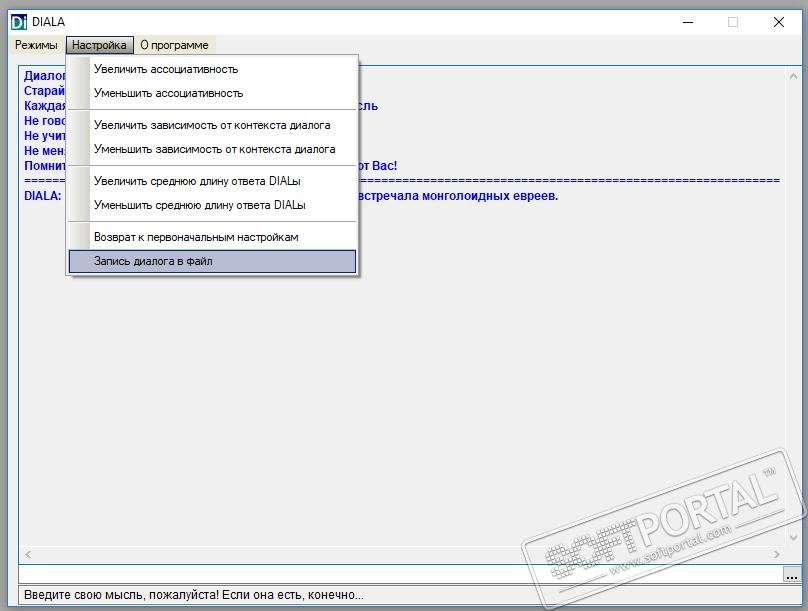This screenshot has width=808, height=611.
Task: Pick Увеличить среднюю длину ответа DIALы
Action: click(x=212, y=181)
